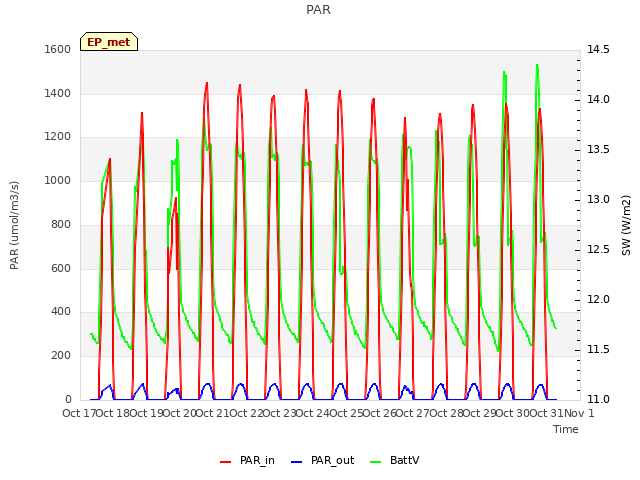Click the blue PAR_out legend swatch
The width and height of the screenshot is (640, 480).
(x=296, y=462)
